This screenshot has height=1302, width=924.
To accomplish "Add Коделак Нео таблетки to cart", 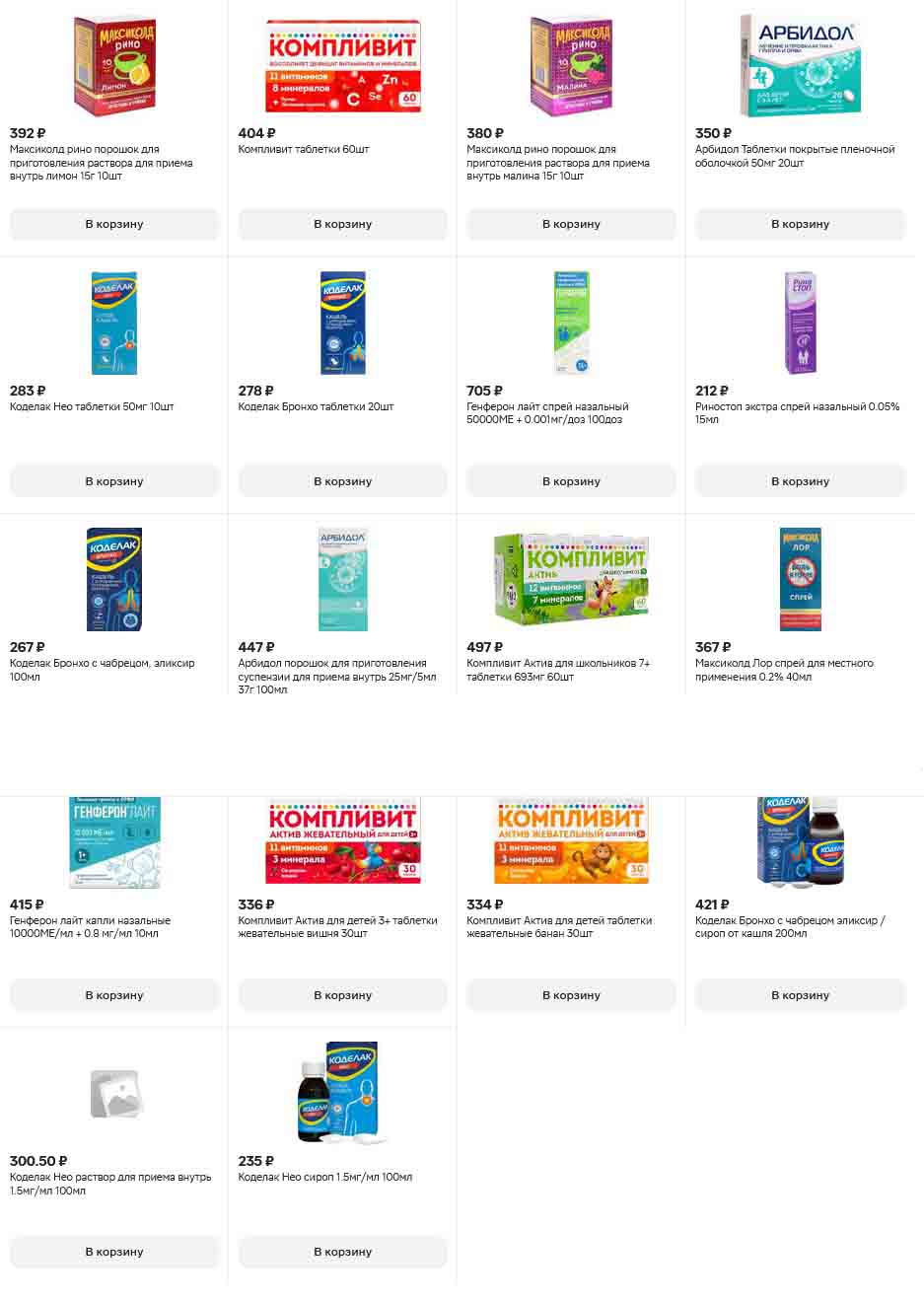I will click(114, 481).
